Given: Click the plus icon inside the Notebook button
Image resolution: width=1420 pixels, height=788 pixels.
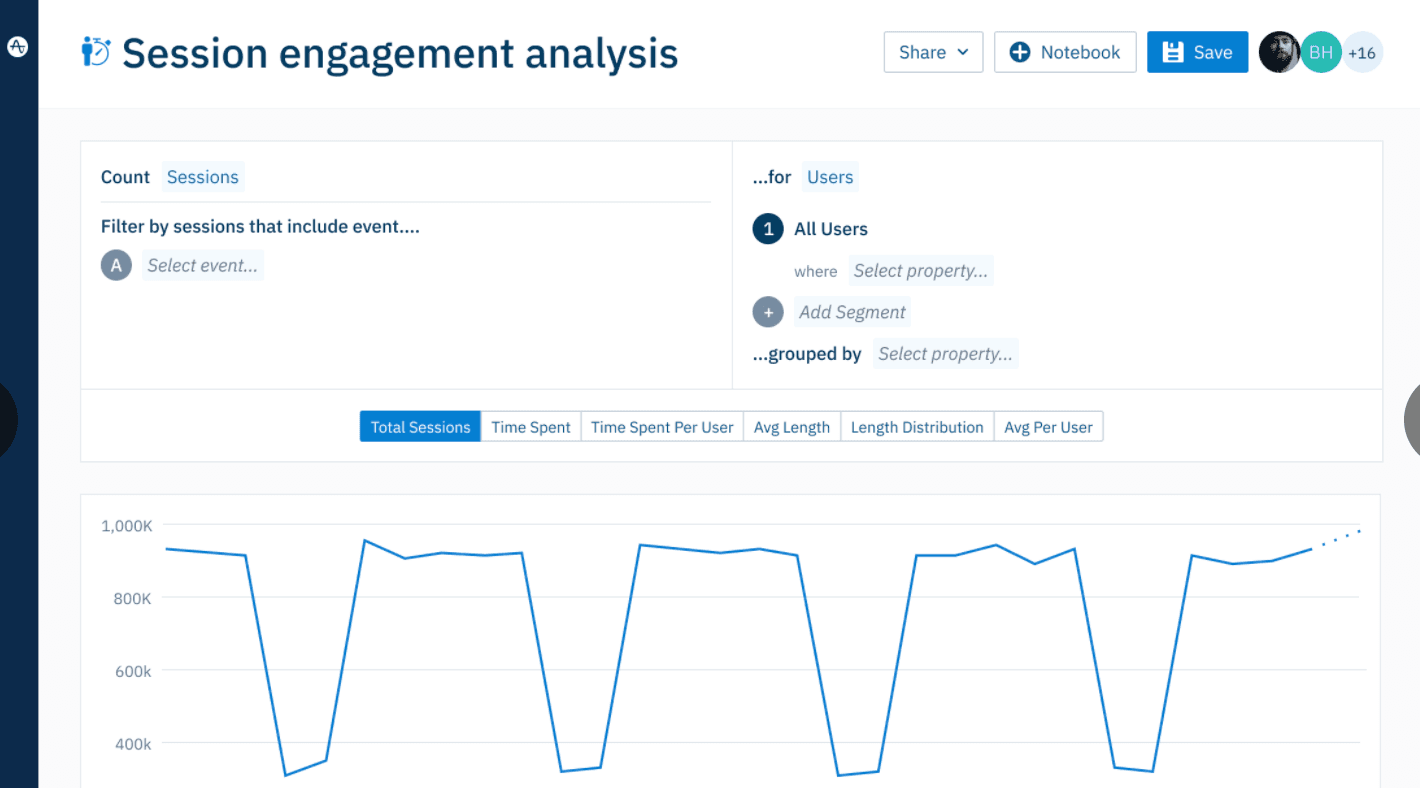Looking at the screenshot, I should click(1020, 52).
